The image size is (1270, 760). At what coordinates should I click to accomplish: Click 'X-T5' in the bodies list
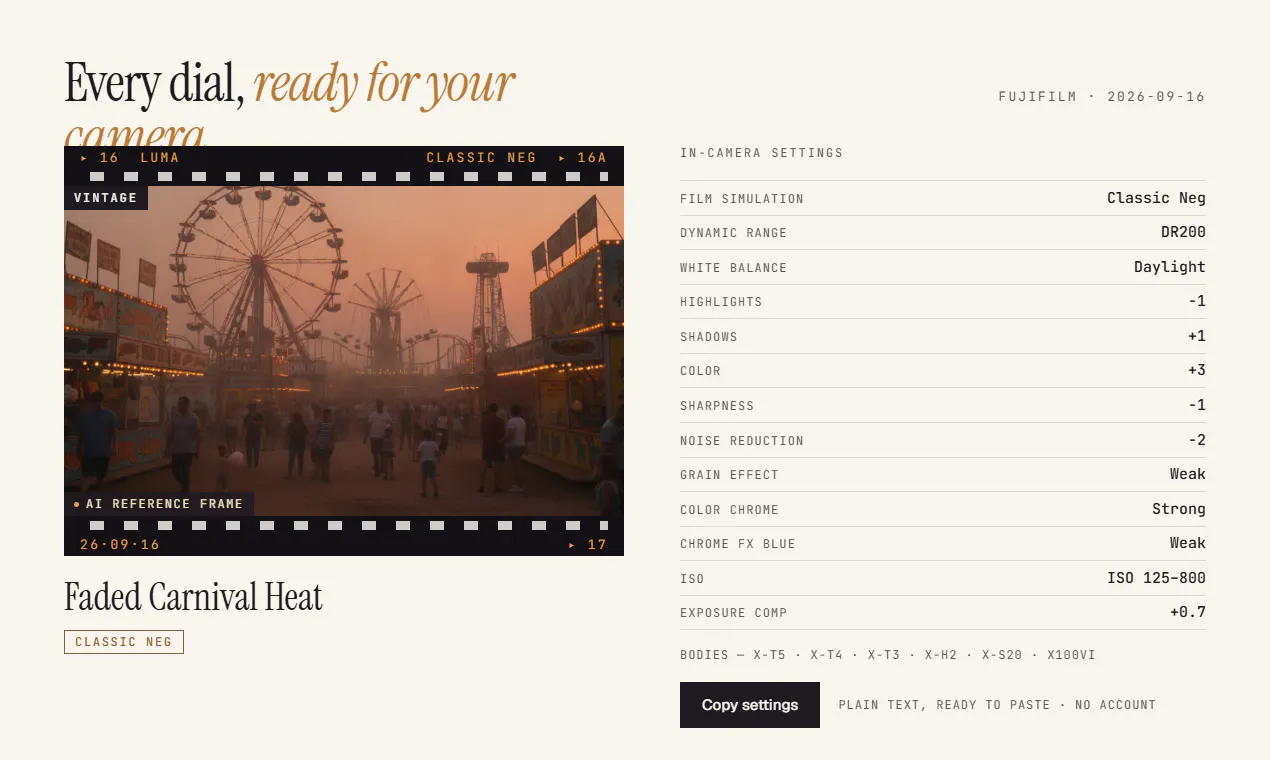[x=770, y=655]
